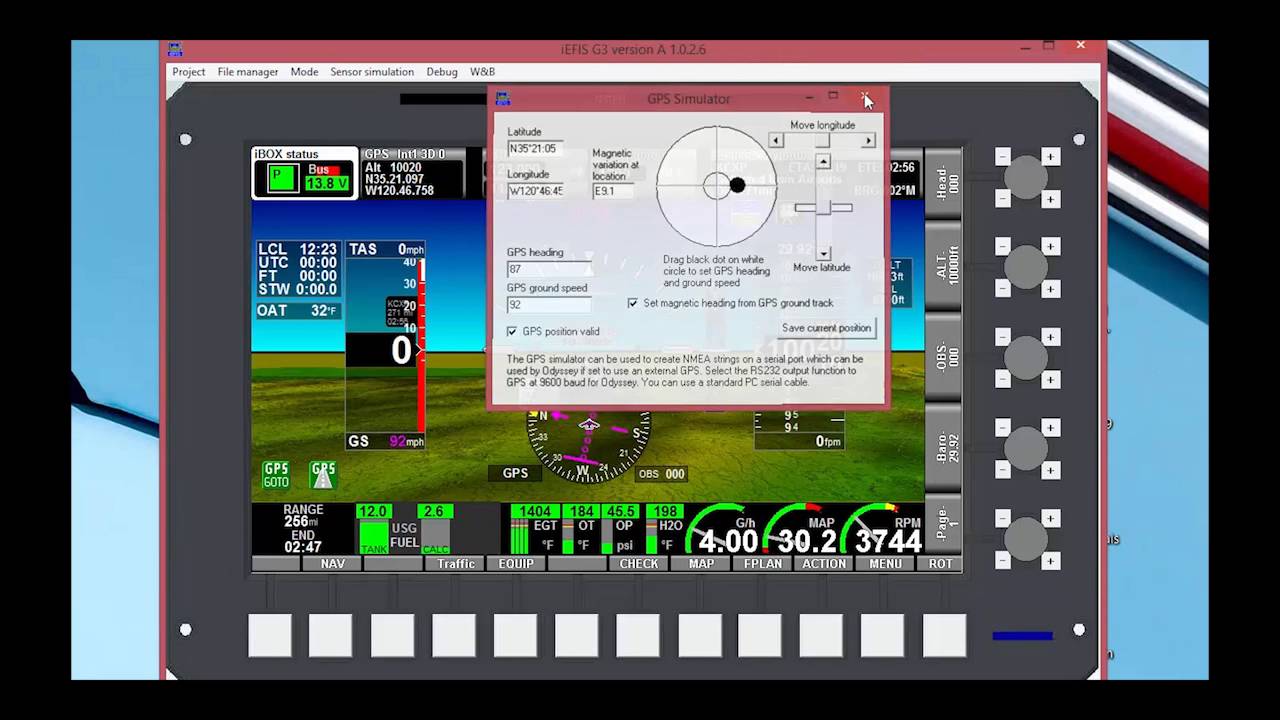Click the upper minus button of Head knob
This screenshot has width=1280, height=720.
(x=1002, y=157)
